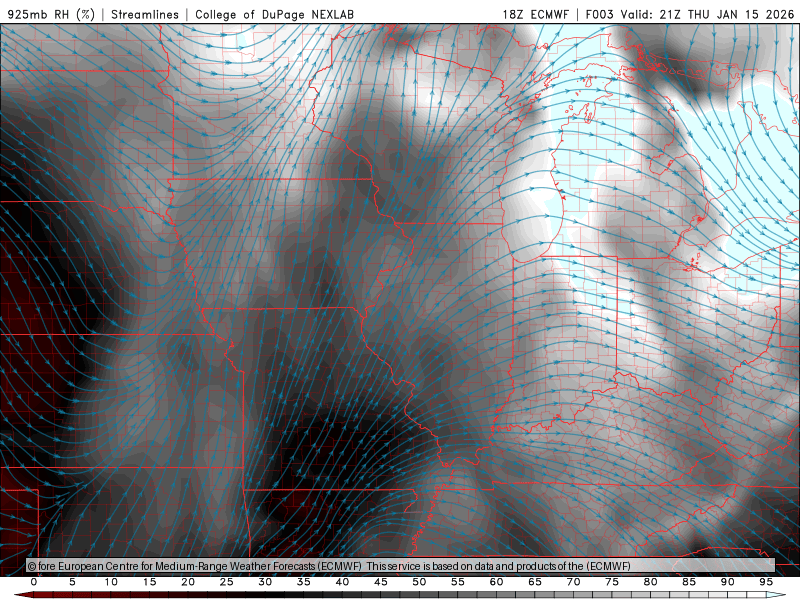Click the "55" label on the color scale
The height and width of the screenshot is (600, 800).
tap(458, 582)
